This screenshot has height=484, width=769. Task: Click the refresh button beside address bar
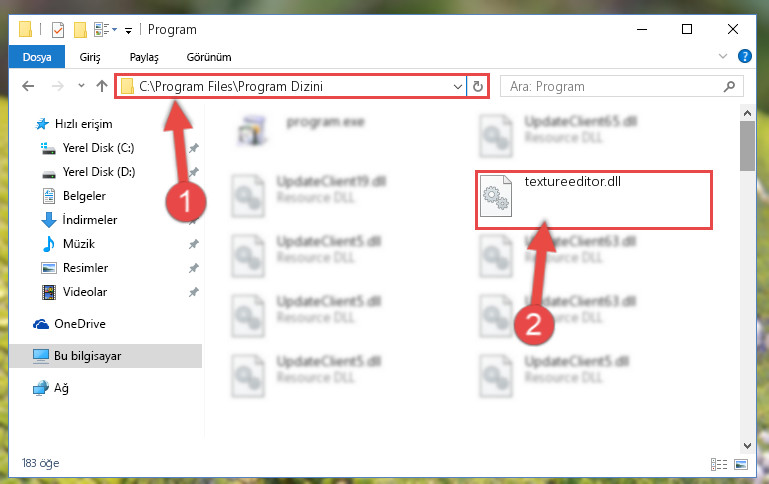(x=477, y=87)
